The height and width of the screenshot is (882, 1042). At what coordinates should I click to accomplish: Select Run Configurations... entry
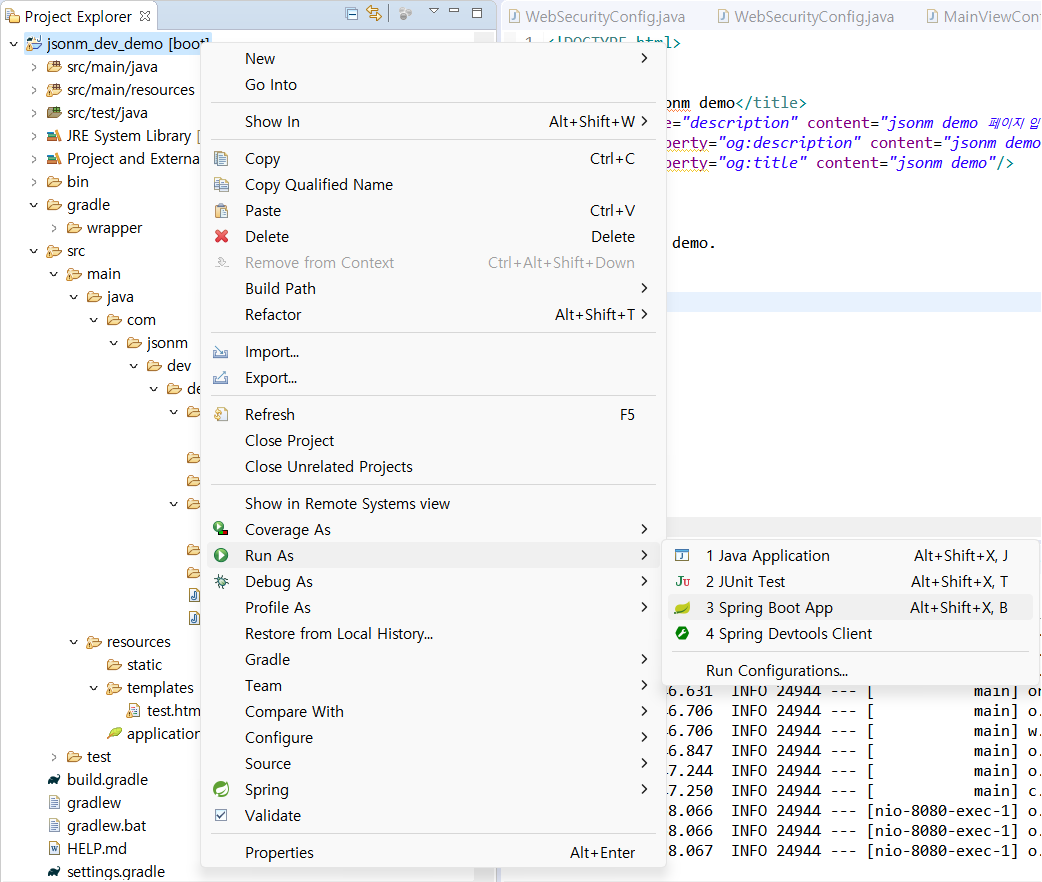[x=850, y=671]
